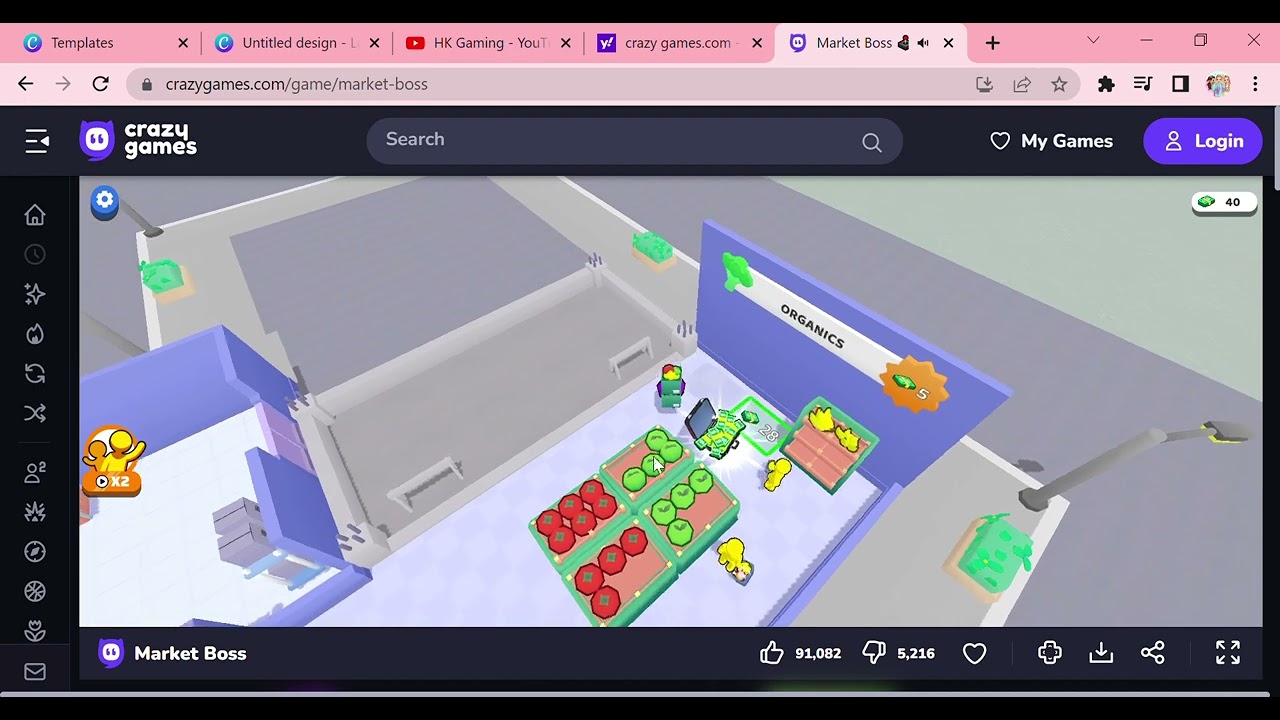This screenshot has width=1280, height=720.
Task: Open Trending games flame icon
Action: click(35, 334)
